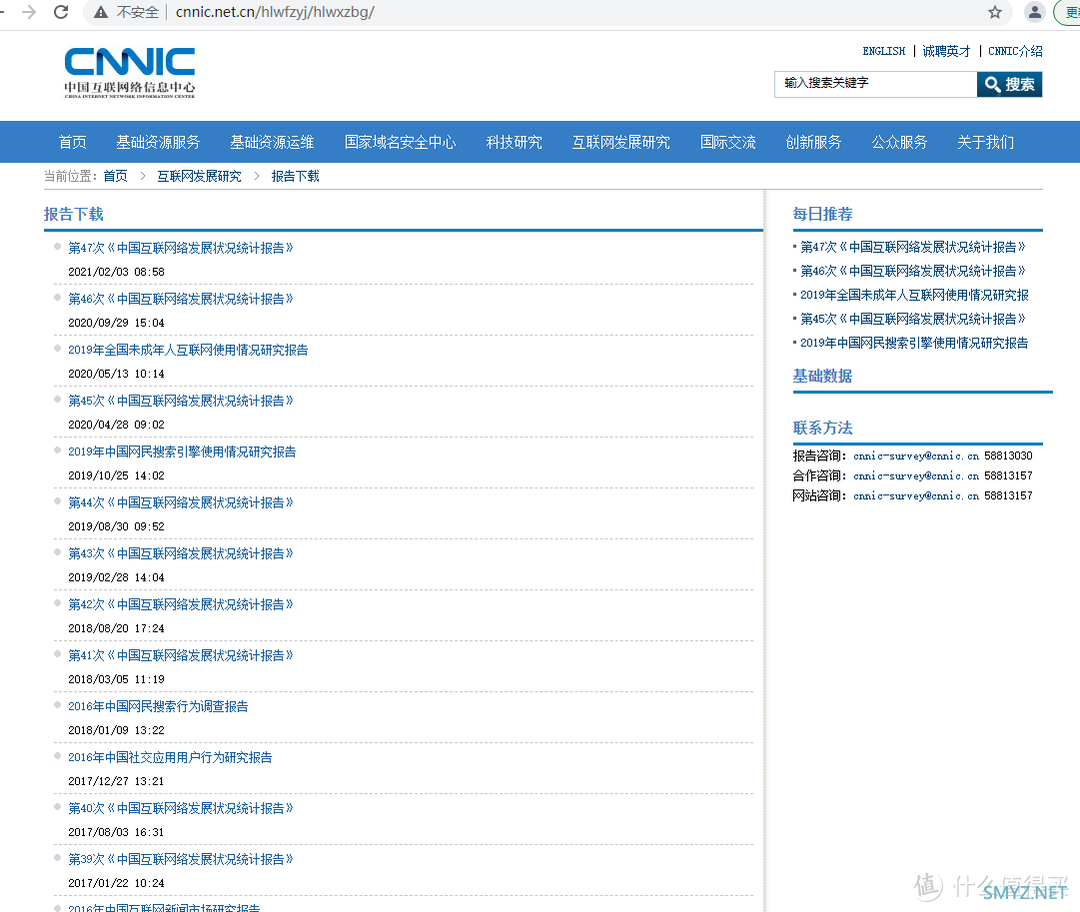This screenshot has height=912, width=1080.
Task: Click the 每日推荐 section heading
Action: [822, 214]
